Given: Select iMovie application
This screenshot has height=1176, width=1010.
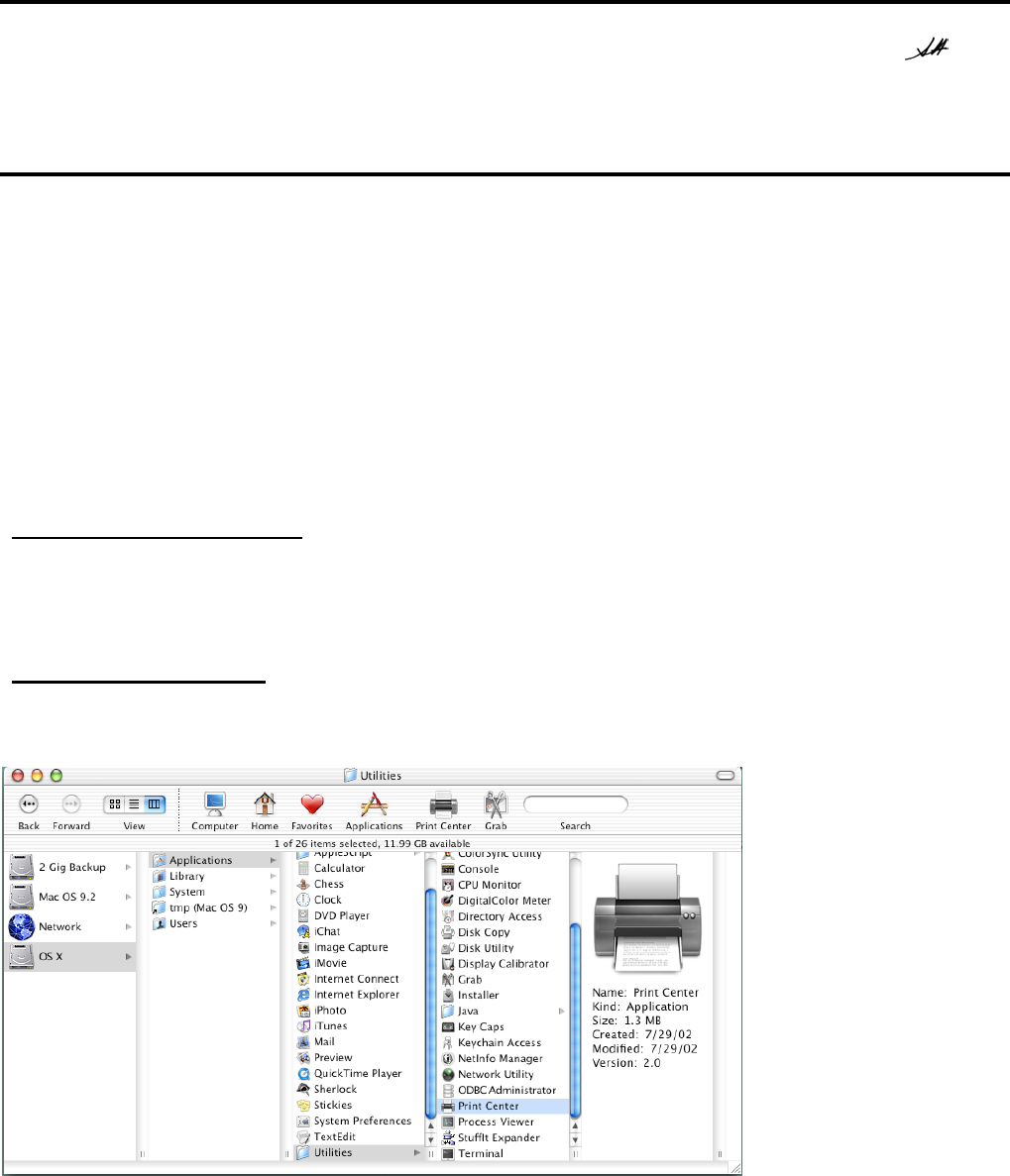Looking at the screenshot, I should coord(359,963).
